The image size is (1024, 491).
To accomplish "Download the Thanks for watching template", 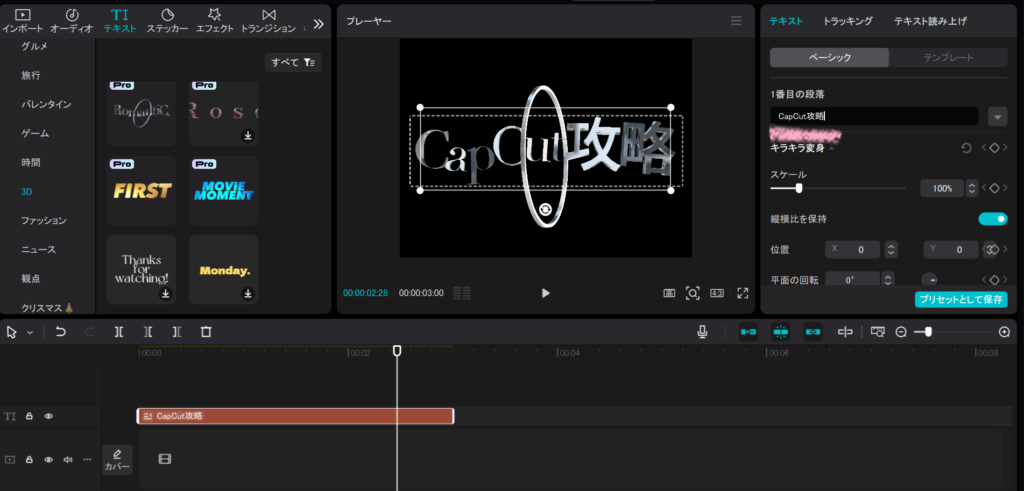I will 166,294.
